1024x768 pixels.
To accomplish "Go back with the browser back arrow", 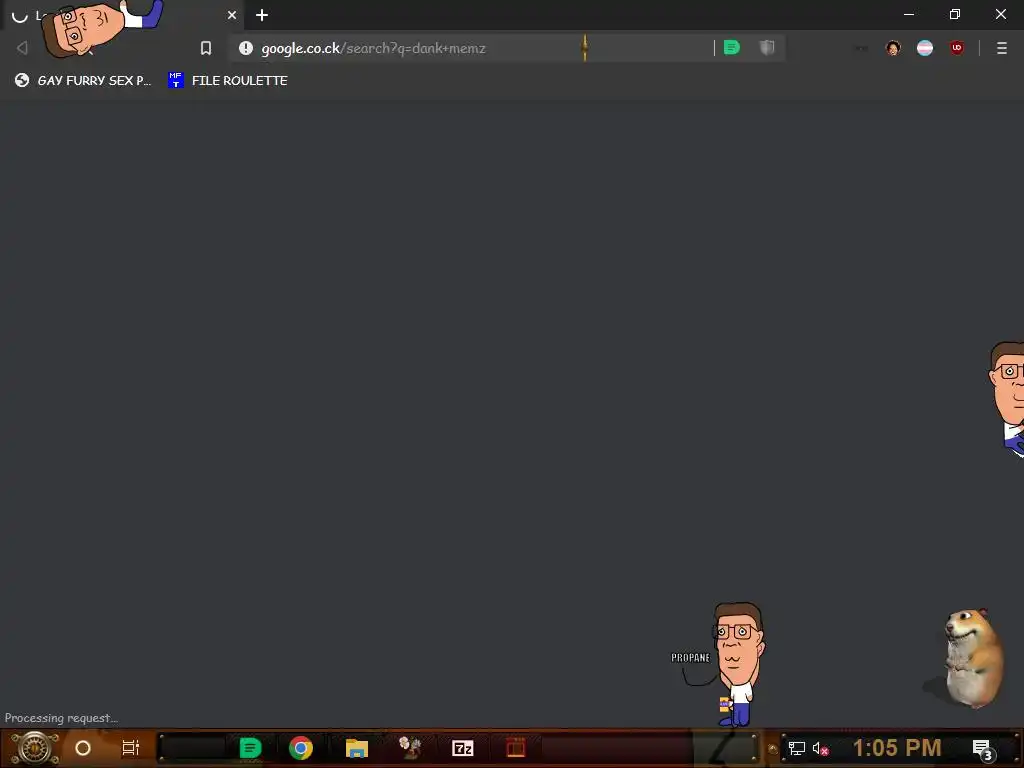I will [x=22, y=48].
